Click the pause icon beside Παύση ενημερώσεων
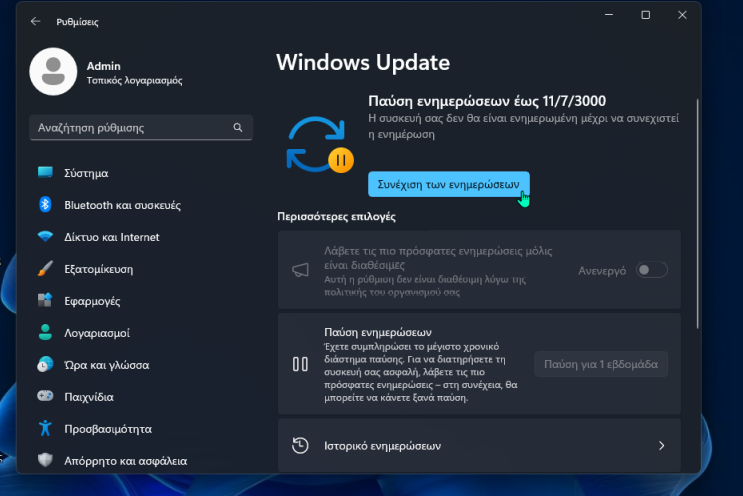Viewport: 743px width, 496px height. [300, 364]
